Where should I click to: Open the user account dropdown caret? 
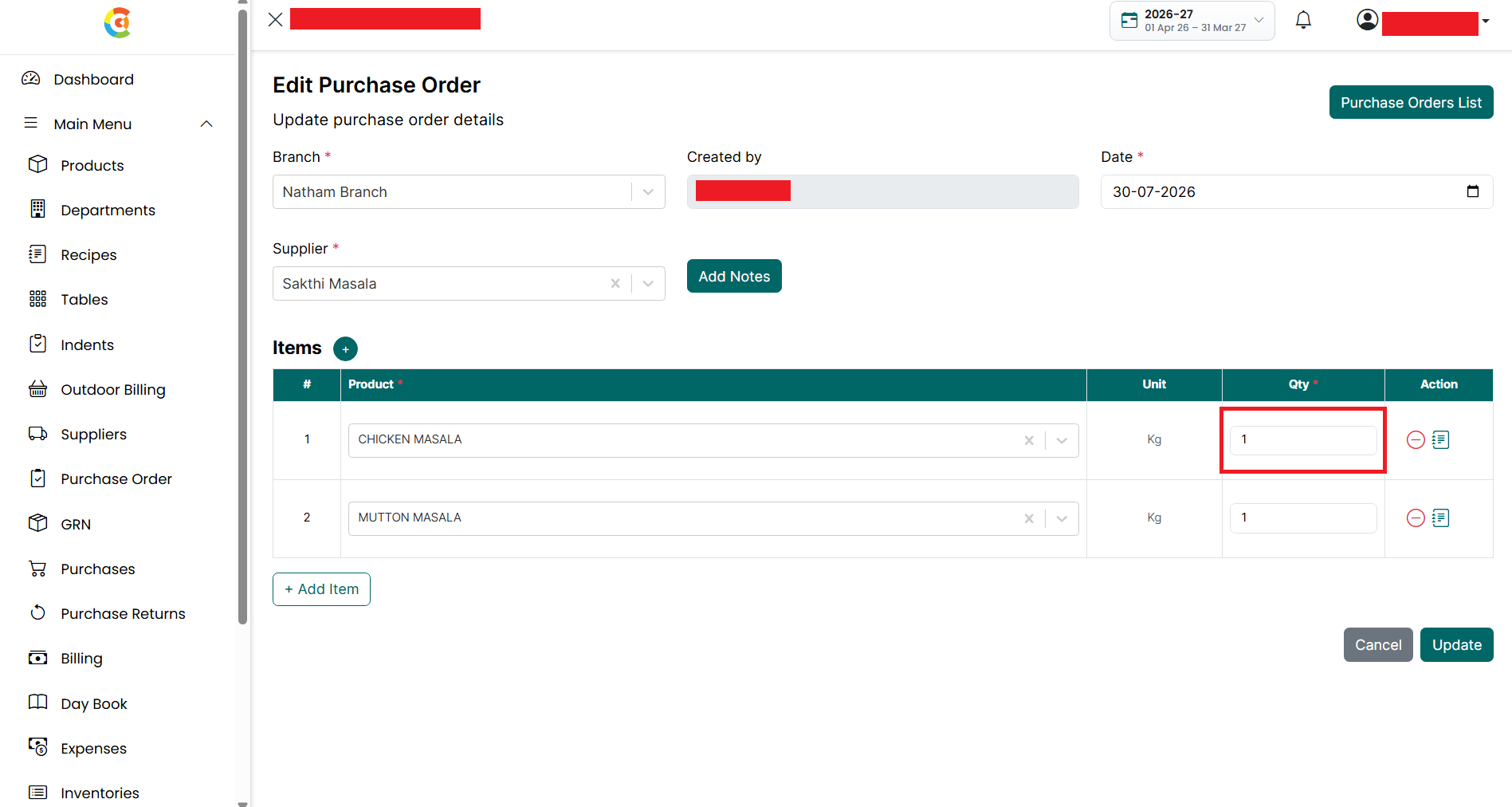click(x=1486, y=22)
